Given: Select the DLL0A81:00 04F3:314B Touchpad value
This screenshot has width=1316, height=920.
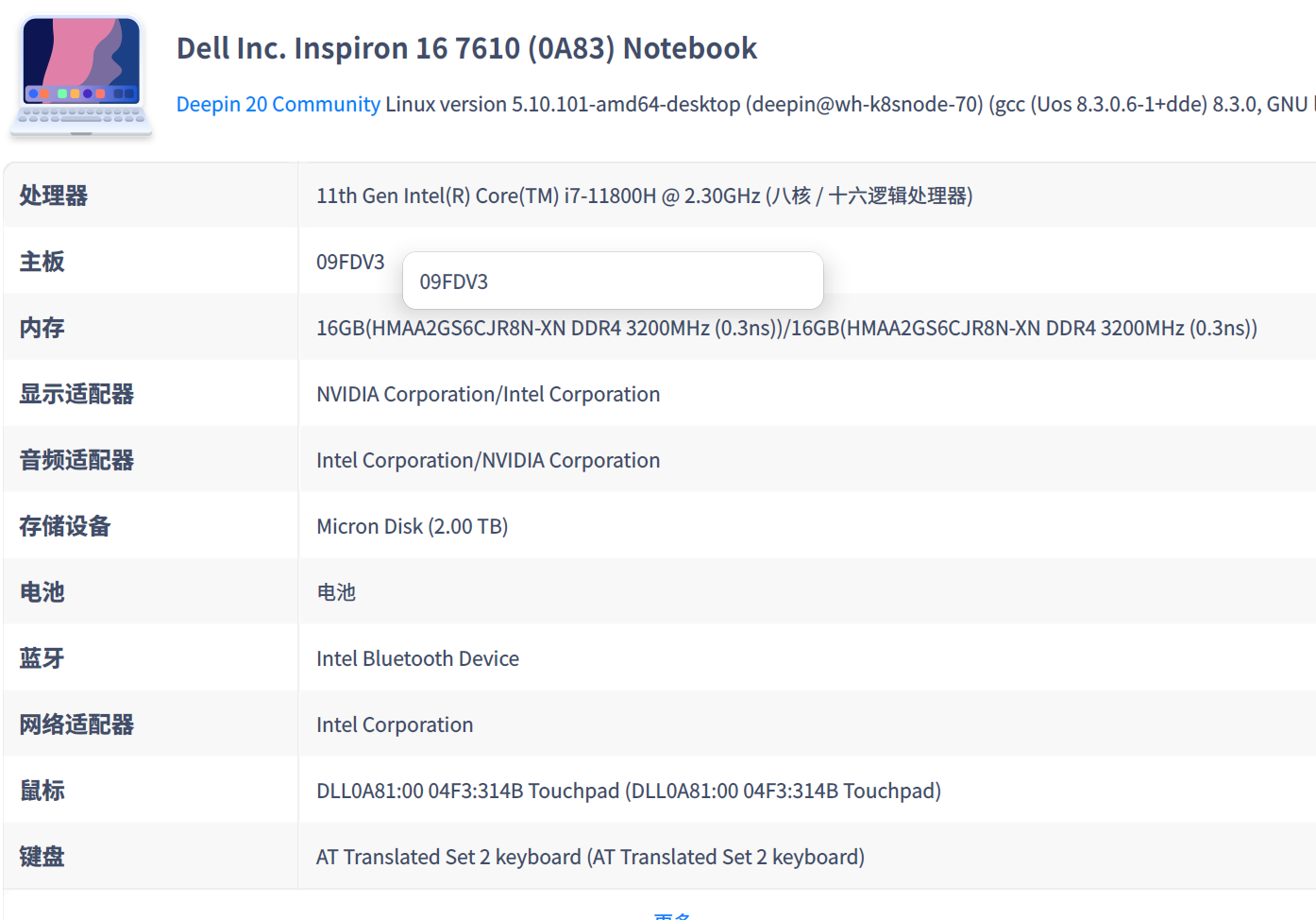Looking at the screenshot, I should (629, 791).
